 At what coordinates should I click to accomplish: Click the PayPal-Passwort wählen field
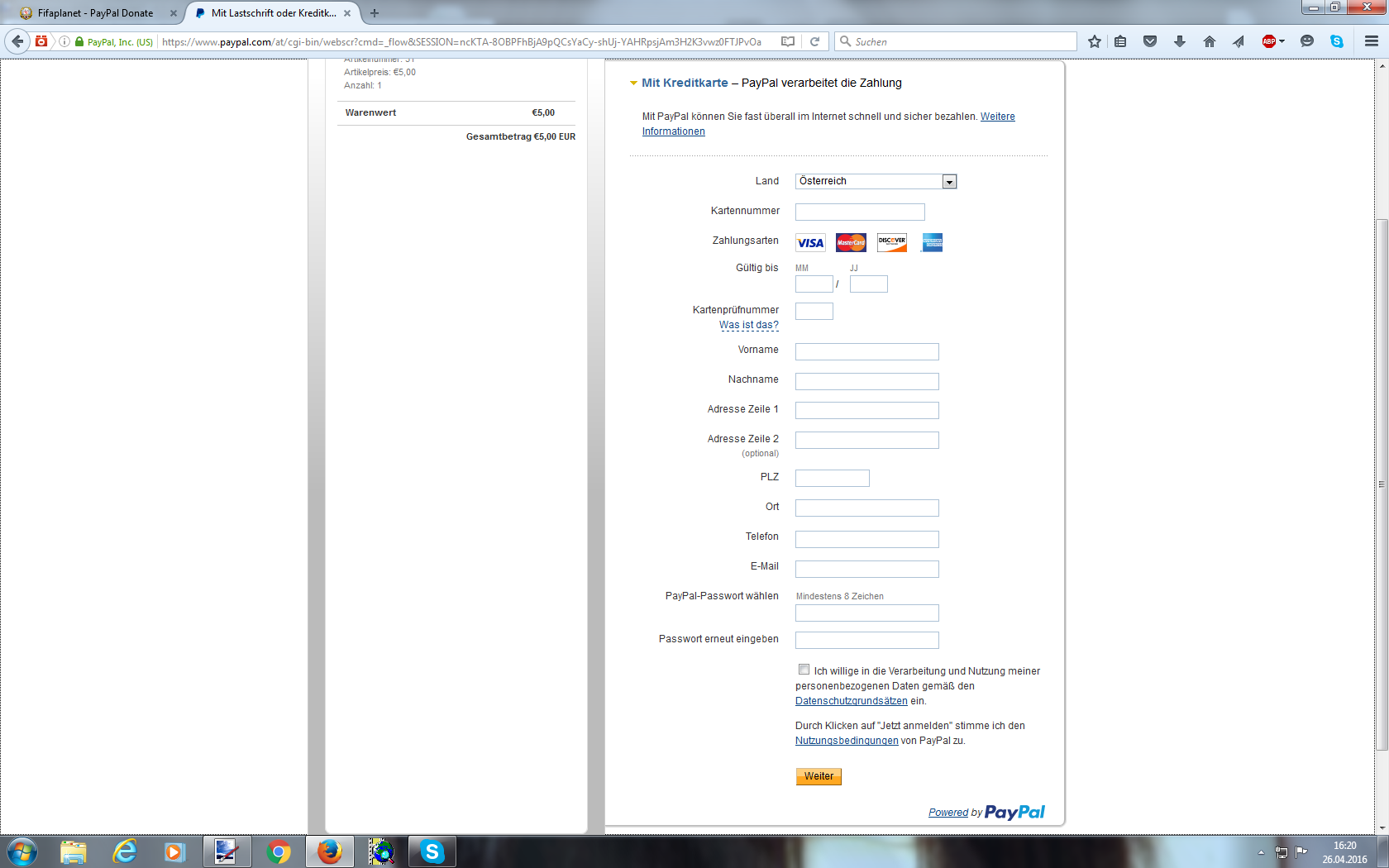click(x=867, y=613)
